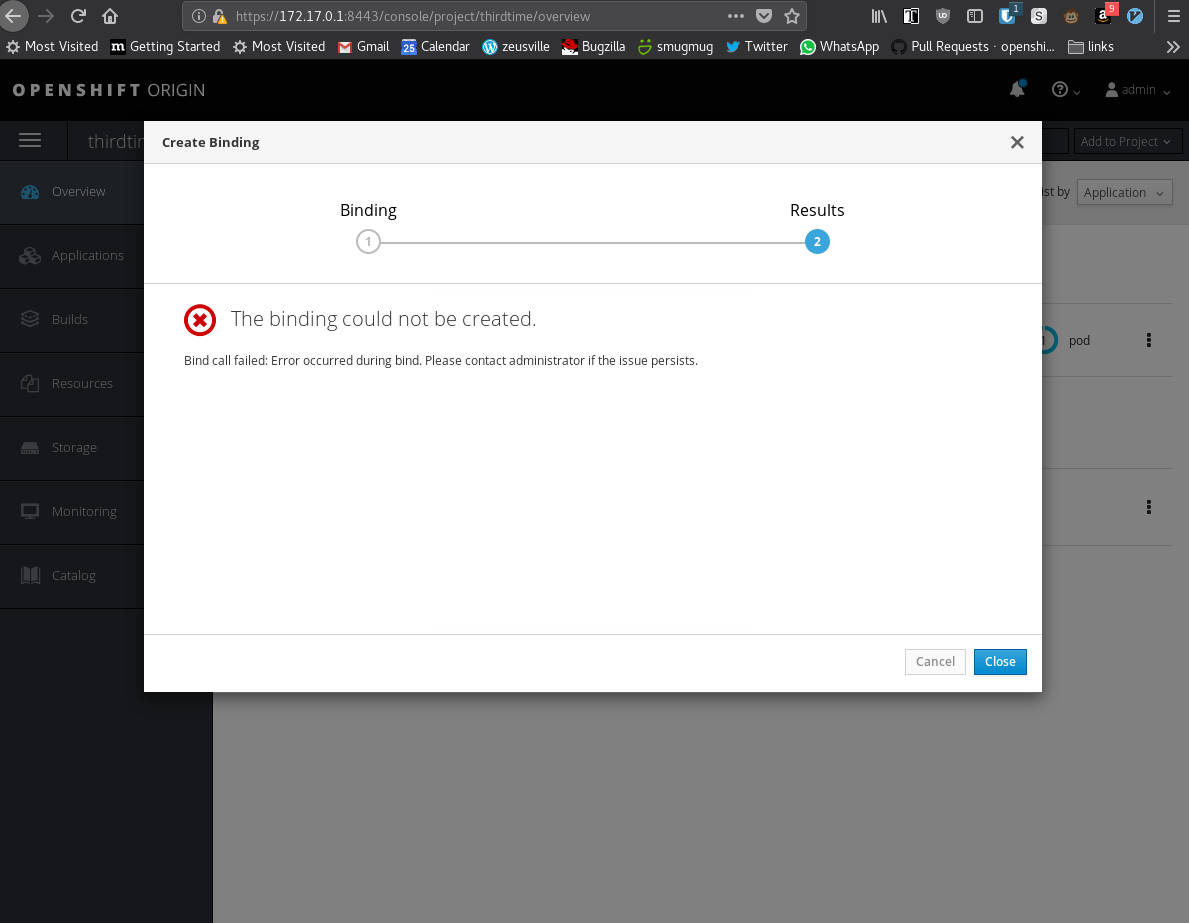The width and height of the screenshot is (1189, 923).
Task: Open Bugzilla bookmark
Action: [593, 47]
